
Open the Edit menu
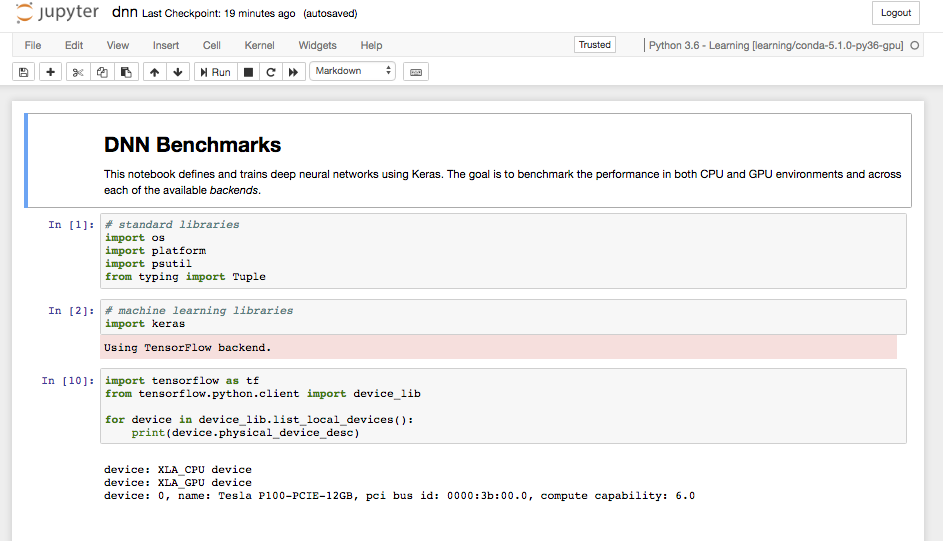[x=74, y=45]
